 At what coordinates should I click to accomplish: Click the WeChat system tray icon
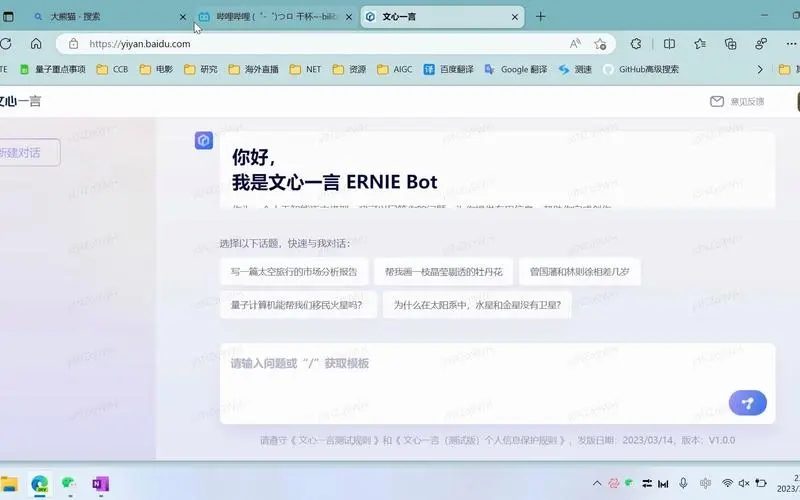pos(630,483)
